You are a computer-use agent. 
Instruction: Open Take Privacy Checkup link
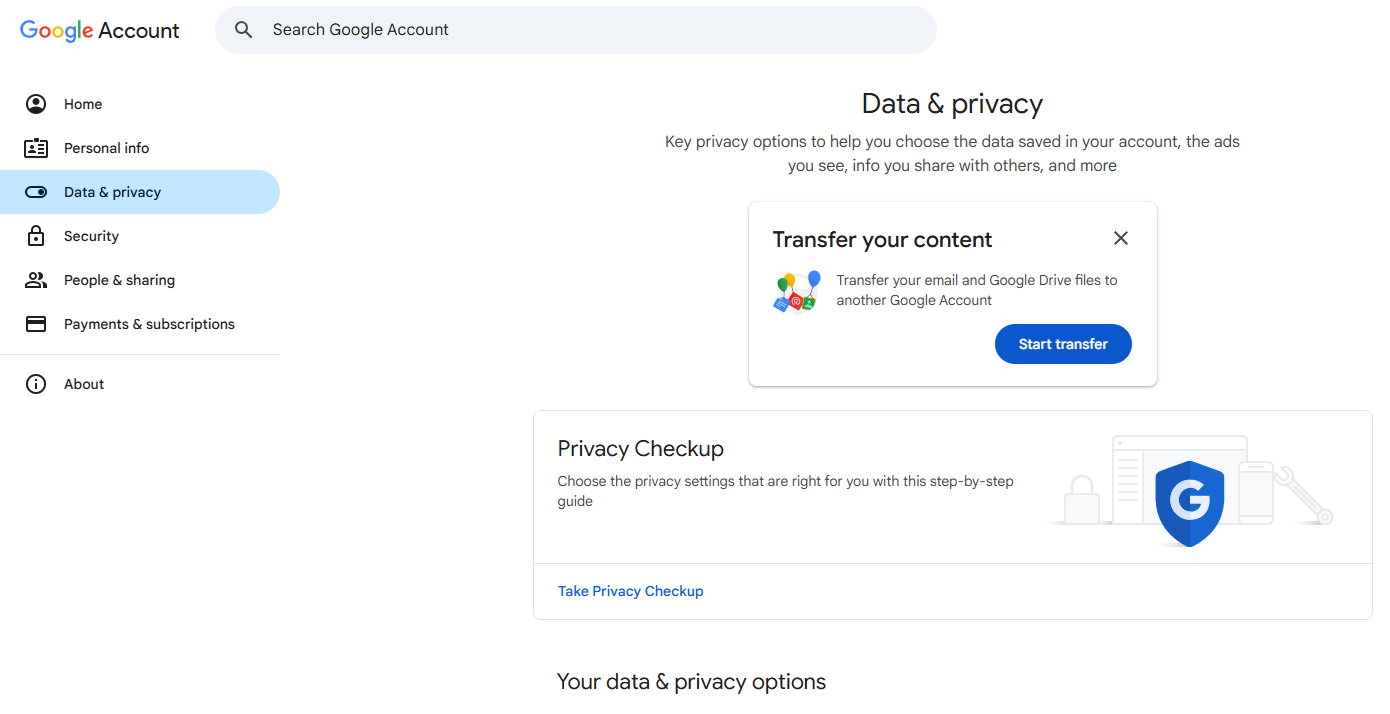[630, 590]
